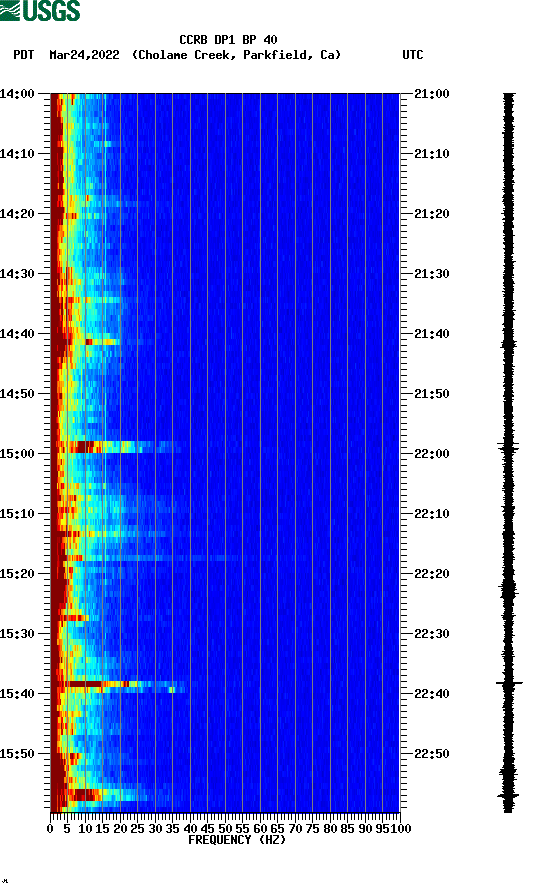Click the 22:00 UTC time label
552x892 pixels.
pos(431,454)
